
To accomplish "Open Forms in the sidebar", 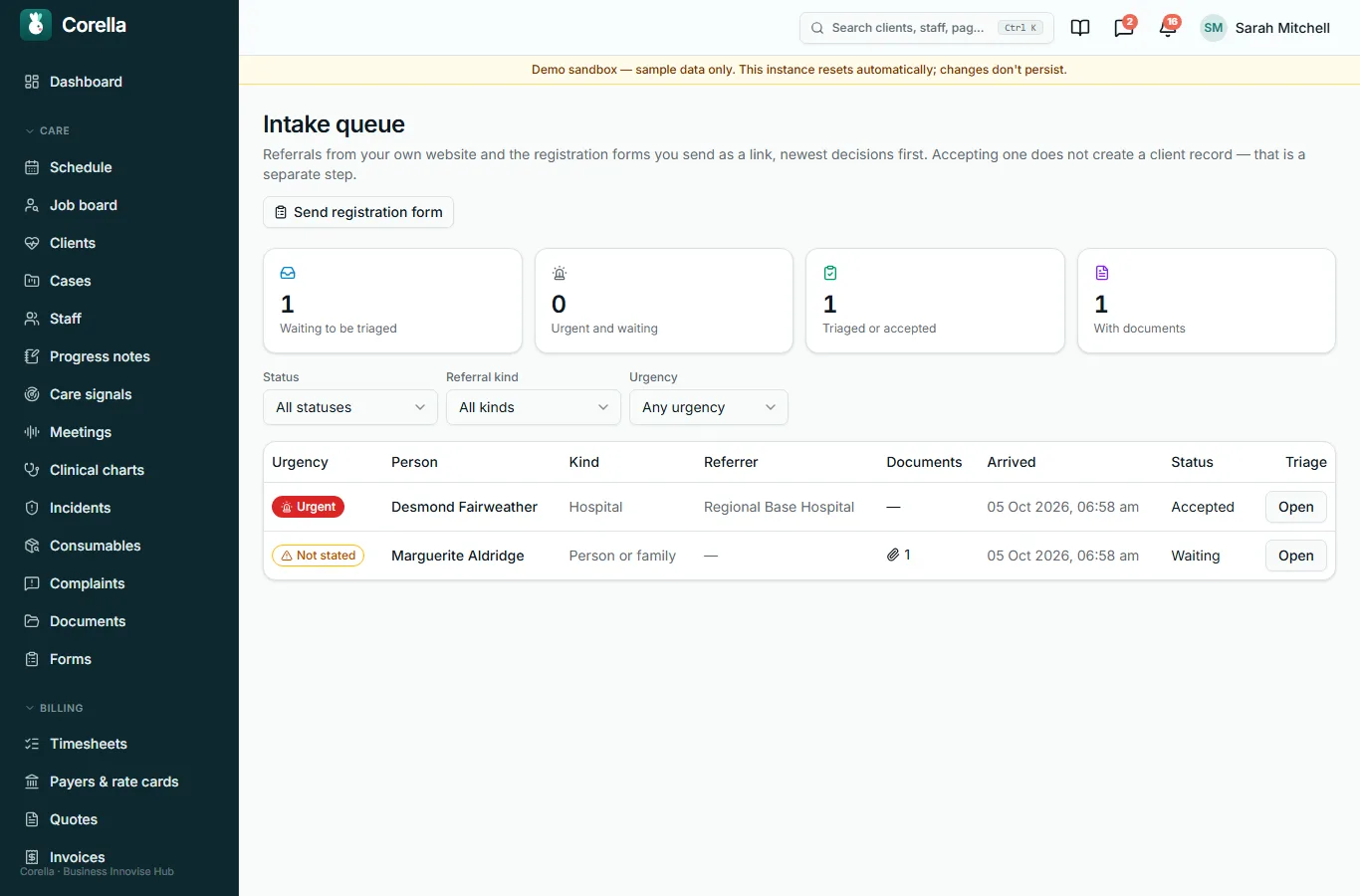I will [119, 659].
